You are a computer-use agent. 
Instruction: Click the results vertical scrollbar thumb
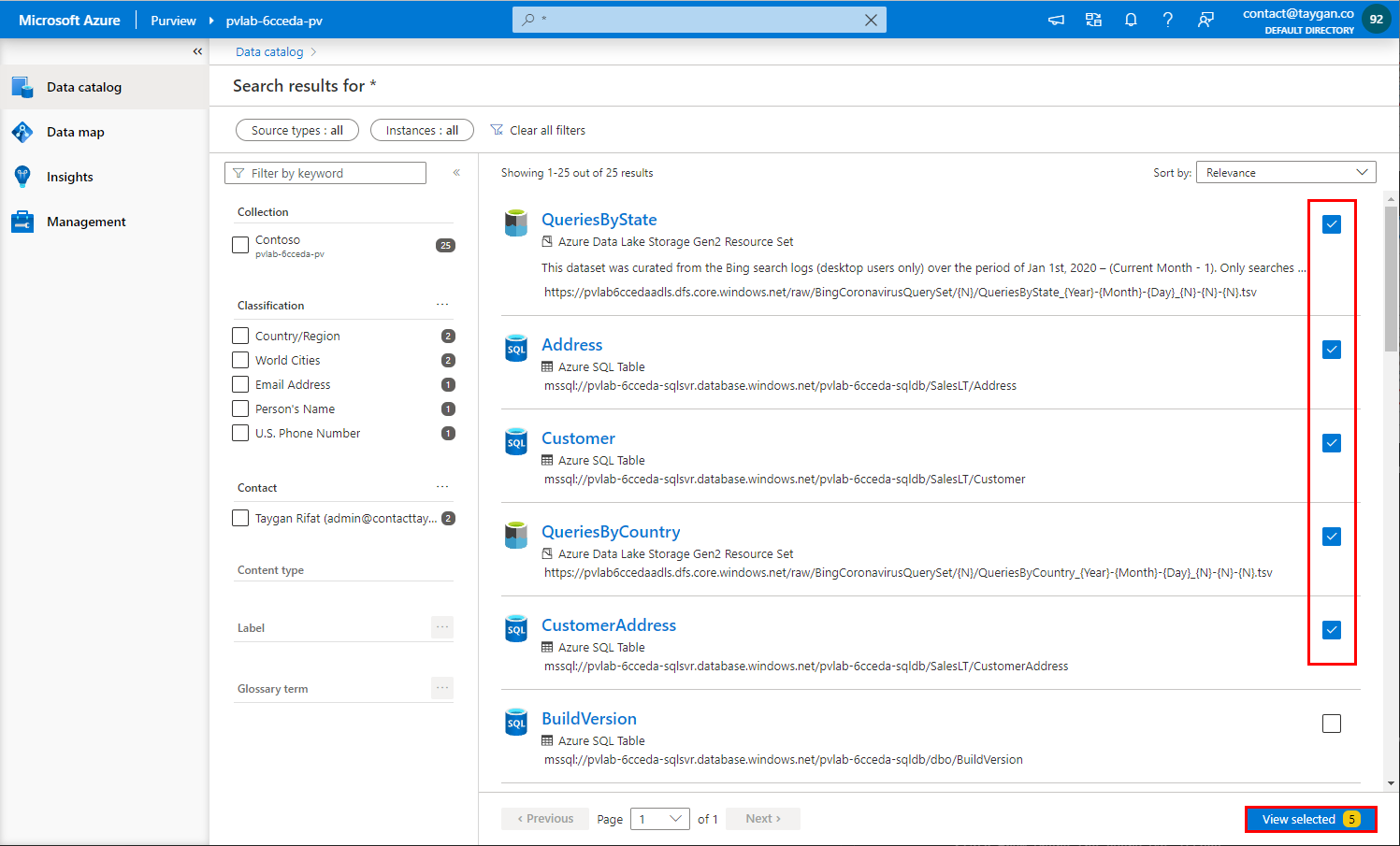click(x=1392, y=279)
